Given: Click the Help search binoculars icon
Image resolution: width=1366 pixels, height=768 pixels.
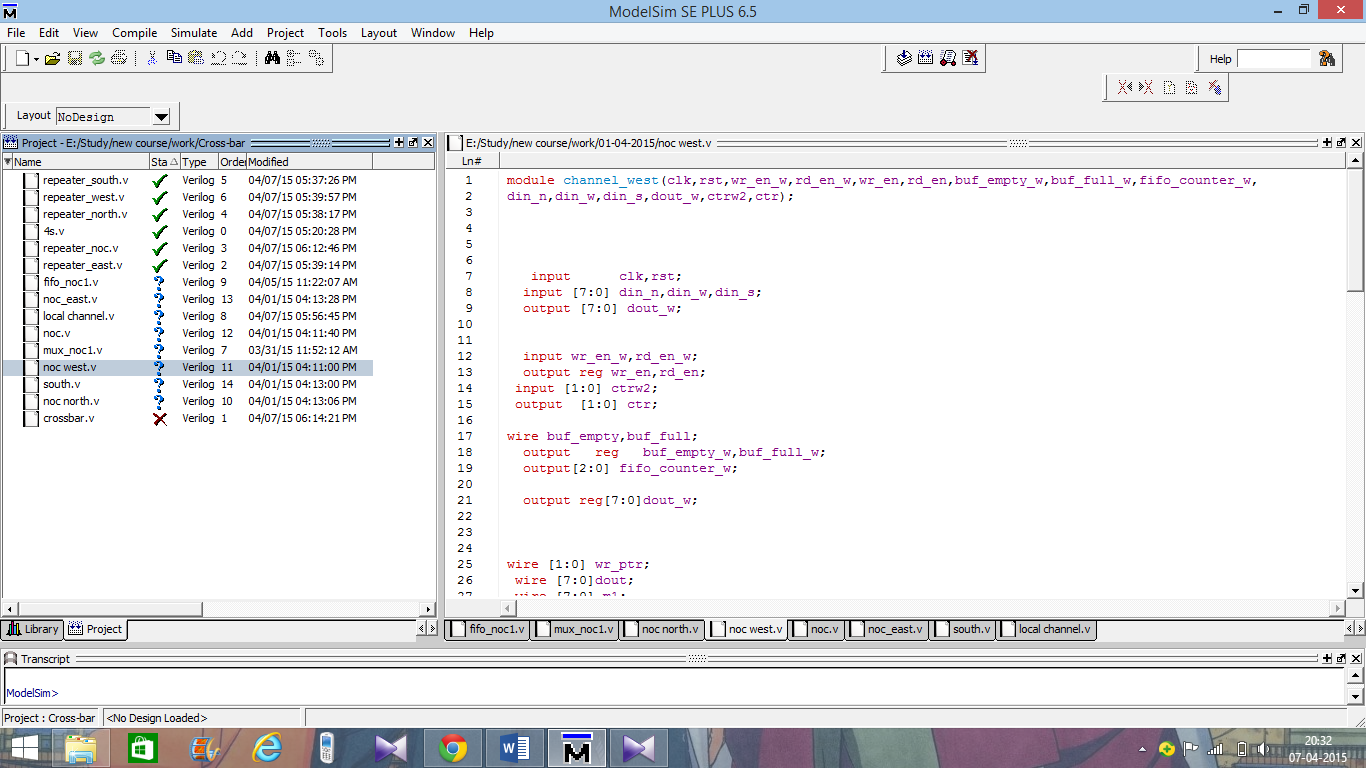Looking at the screenshot, I should tap(1327, 59).
